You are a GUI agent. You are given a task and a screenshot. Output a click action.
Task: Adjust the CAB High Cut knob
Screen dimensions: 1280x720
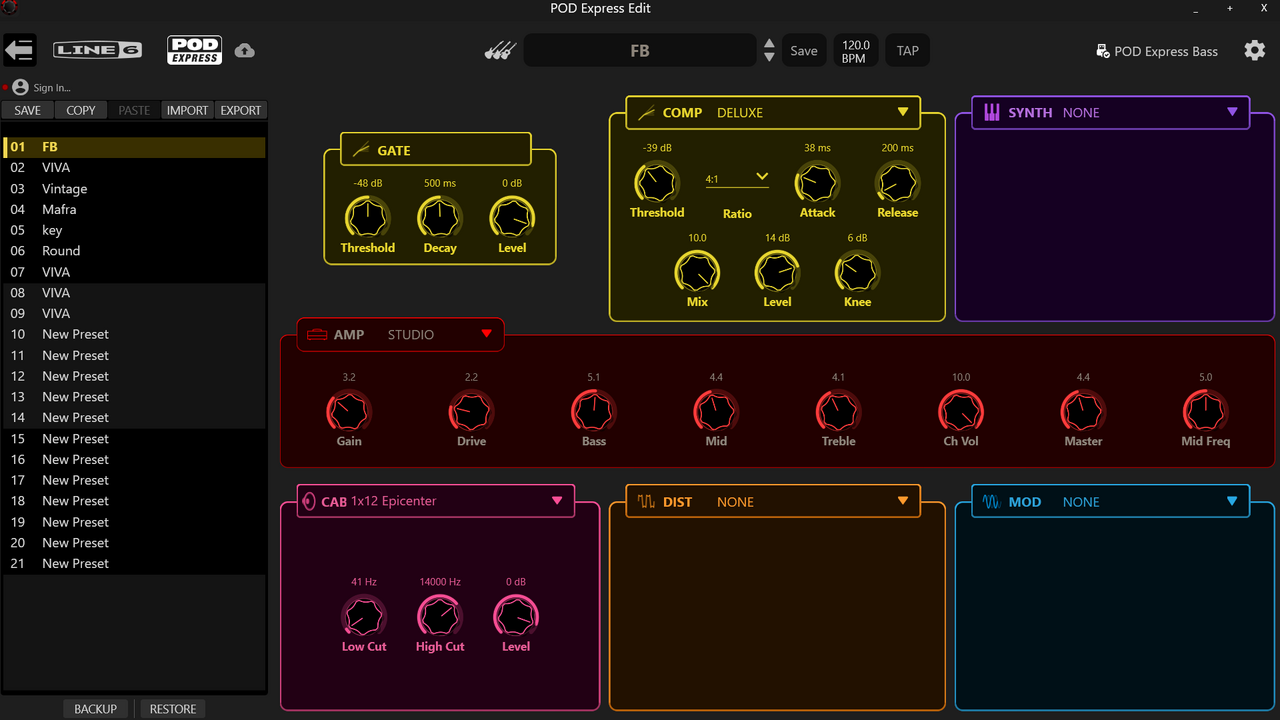click(440, 616)
